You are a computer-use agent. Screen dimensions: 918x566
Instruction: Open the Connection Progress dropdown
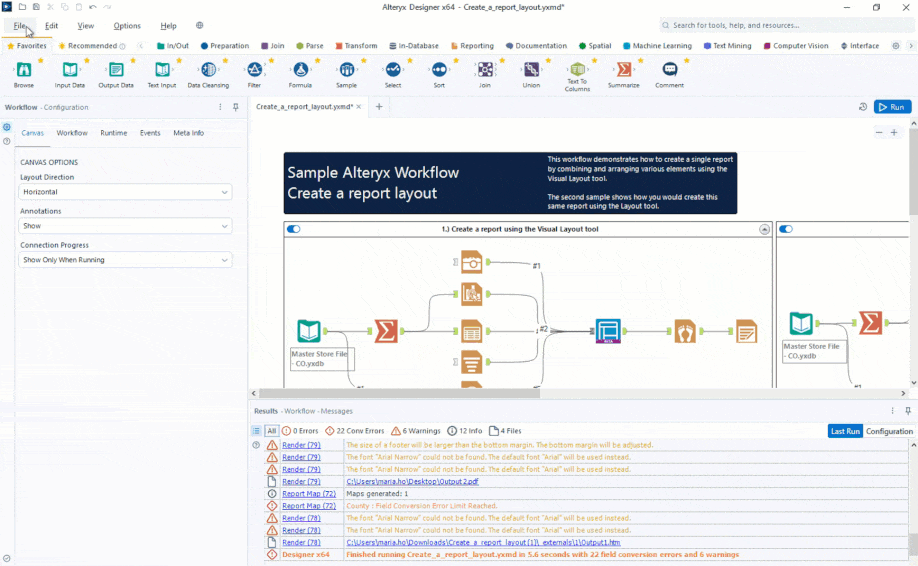point(125,260)
